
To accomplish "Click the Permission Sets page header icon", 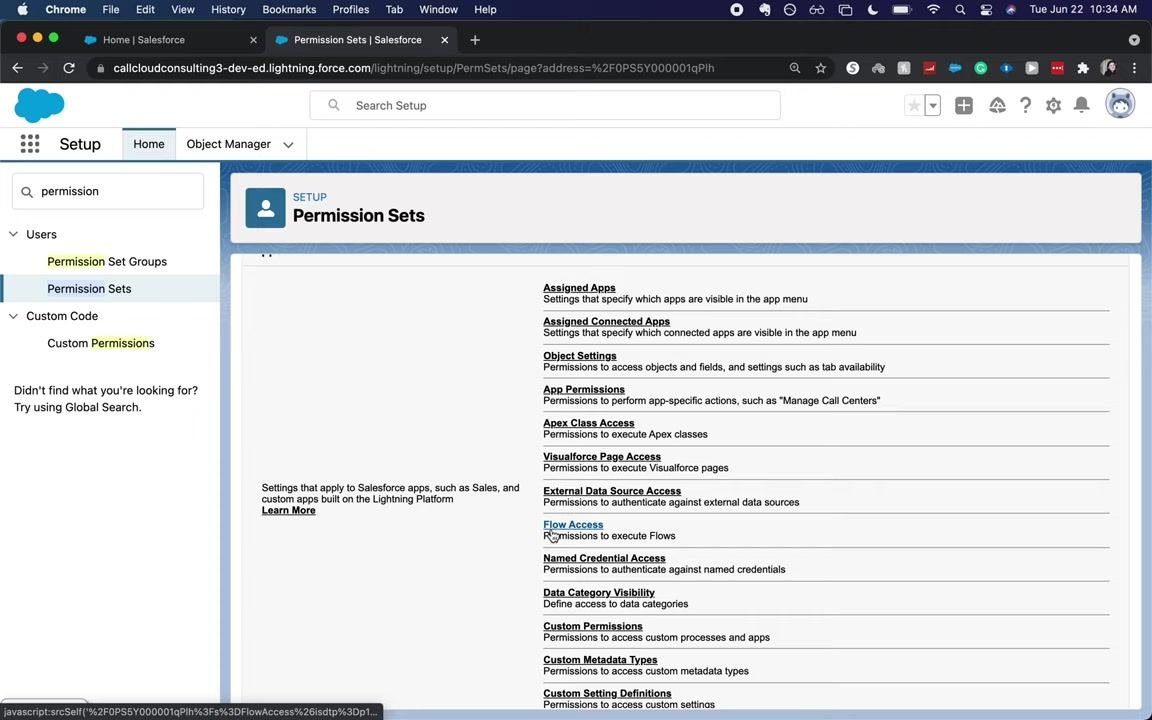I will (x=265, y=208).
